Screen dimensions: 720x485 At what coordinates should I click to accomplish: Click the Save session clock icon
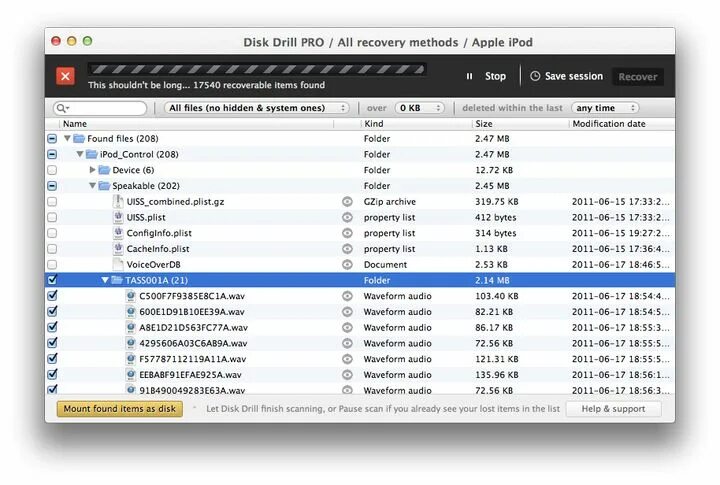point(535,76)
